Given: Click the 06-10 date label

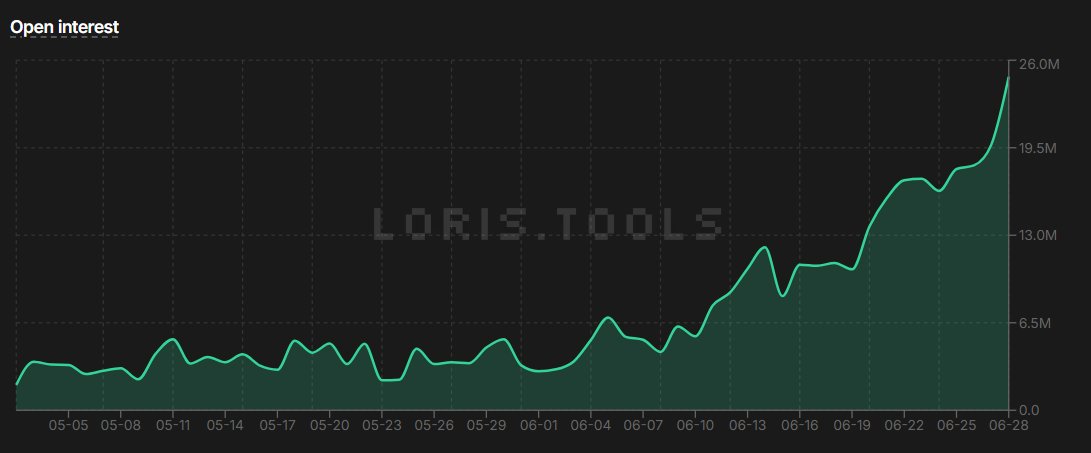Looking at the screenshot, I should tap(695, 424).
